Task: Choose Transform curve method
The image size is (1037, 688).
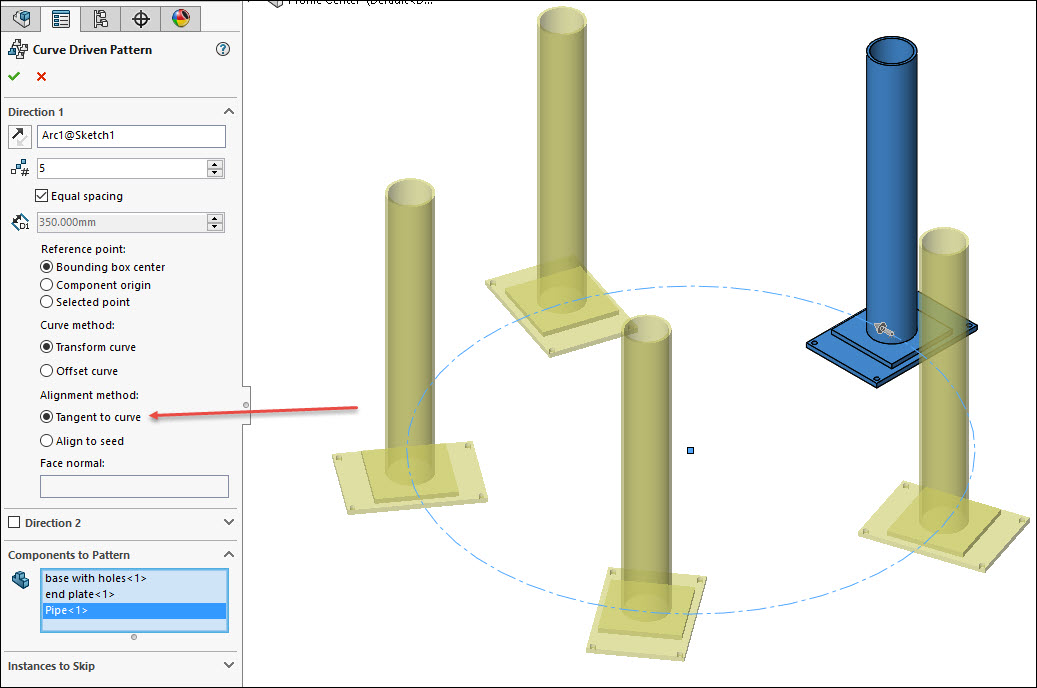Action: [x=46, y=347]
